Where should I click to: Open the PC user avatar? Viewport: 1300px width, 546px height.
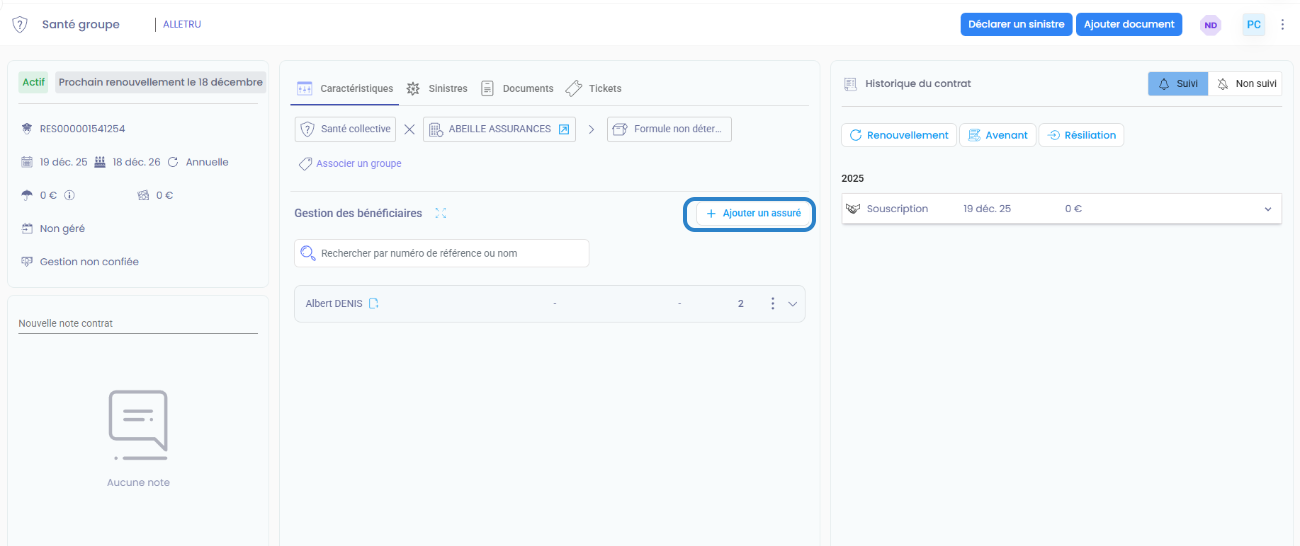click(1253, 24)
